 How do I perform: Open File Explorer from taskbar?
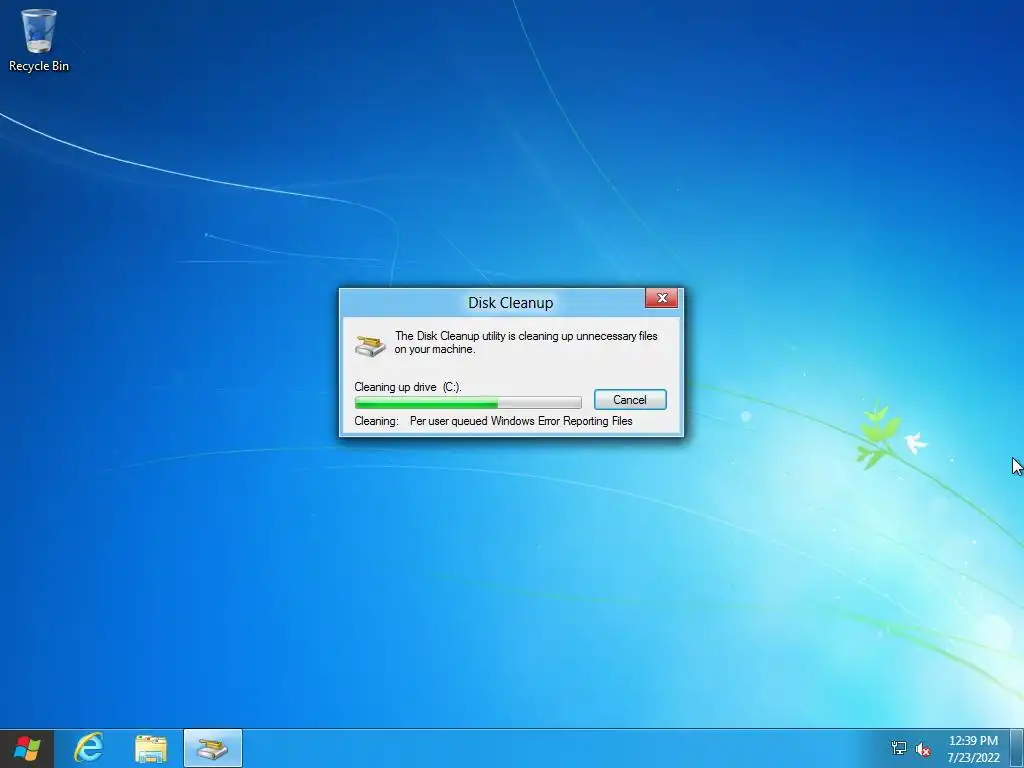click(151, 748)
